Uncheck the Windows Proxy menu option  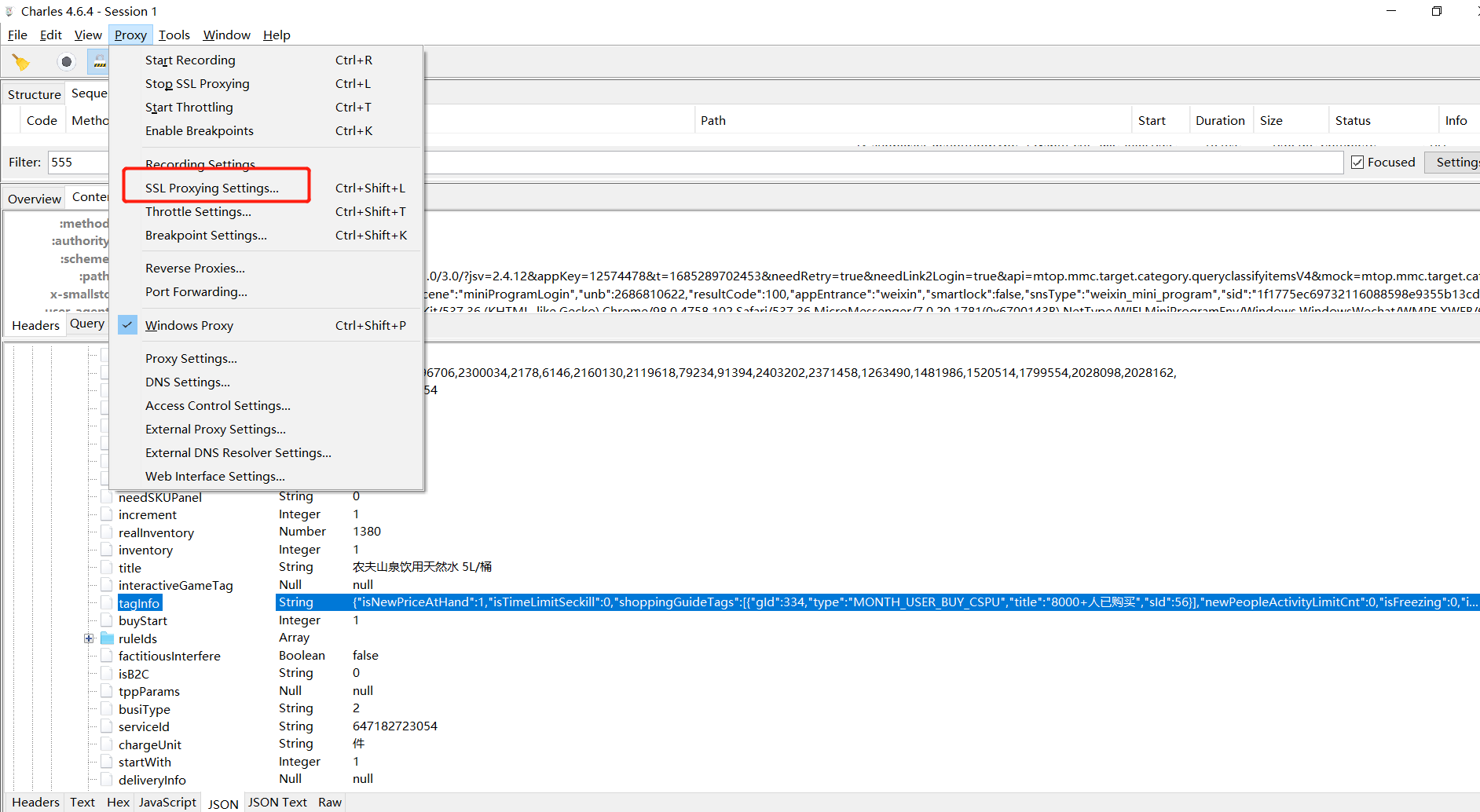point(189,325)
